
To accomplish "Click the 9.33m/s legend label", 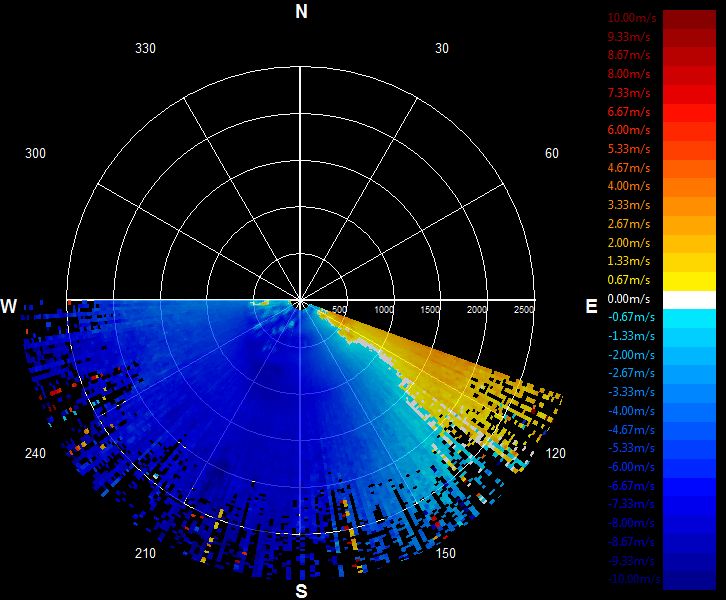I will [629, 37].
